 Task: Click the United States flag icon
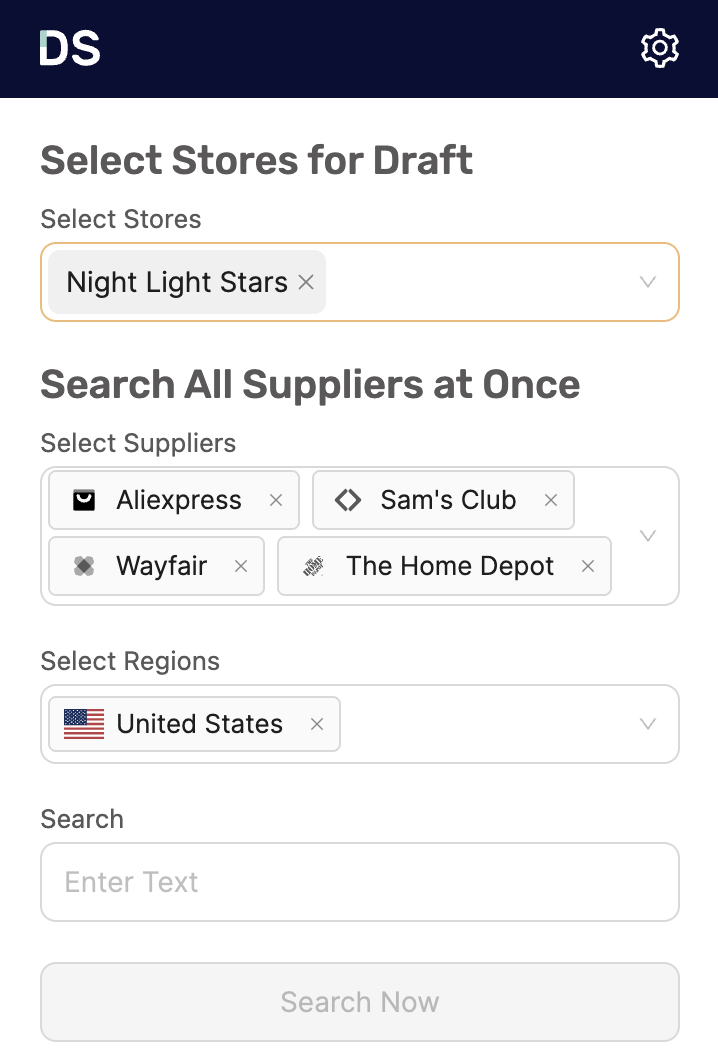84,723
